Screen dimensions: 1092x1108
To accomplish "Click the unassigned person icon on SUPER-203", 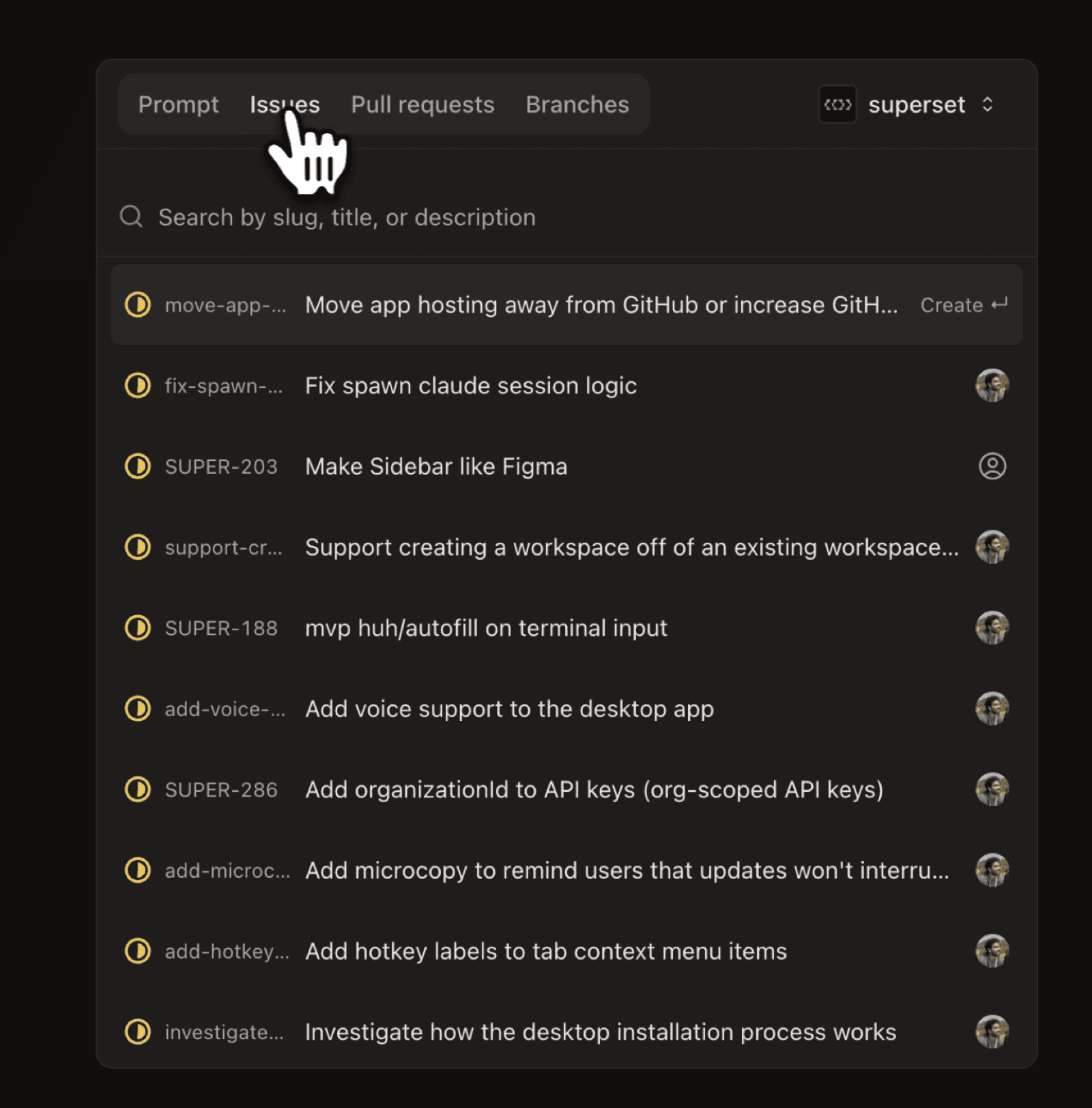I will point(992,466).
